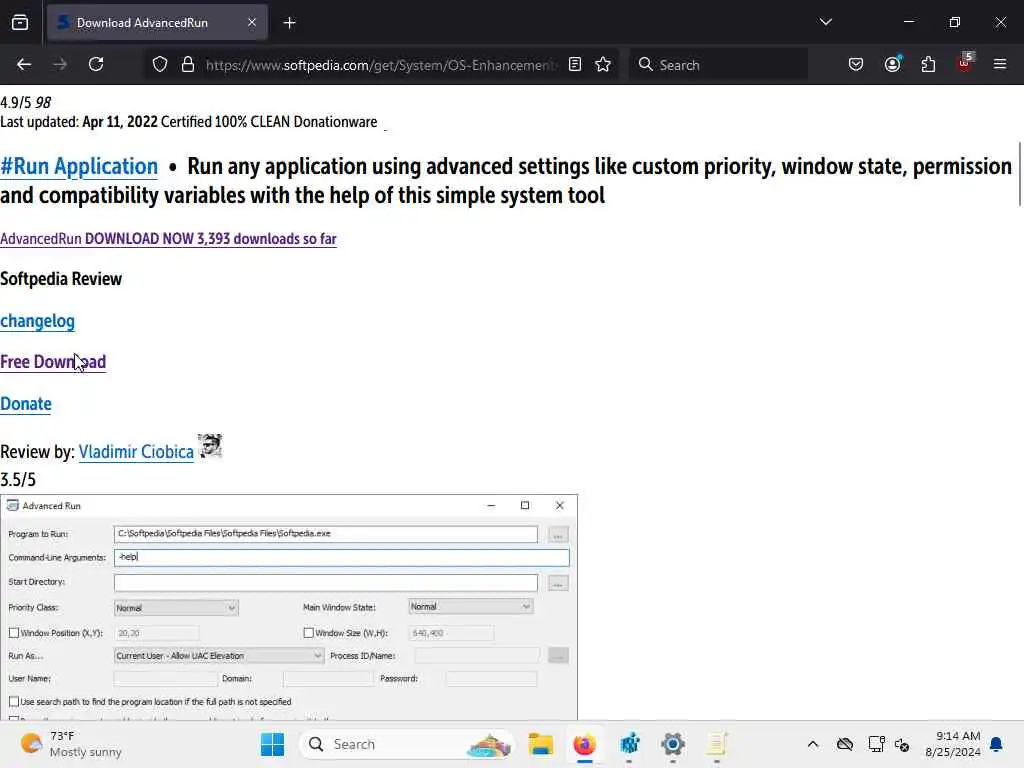Click the browser Search box

718,65
